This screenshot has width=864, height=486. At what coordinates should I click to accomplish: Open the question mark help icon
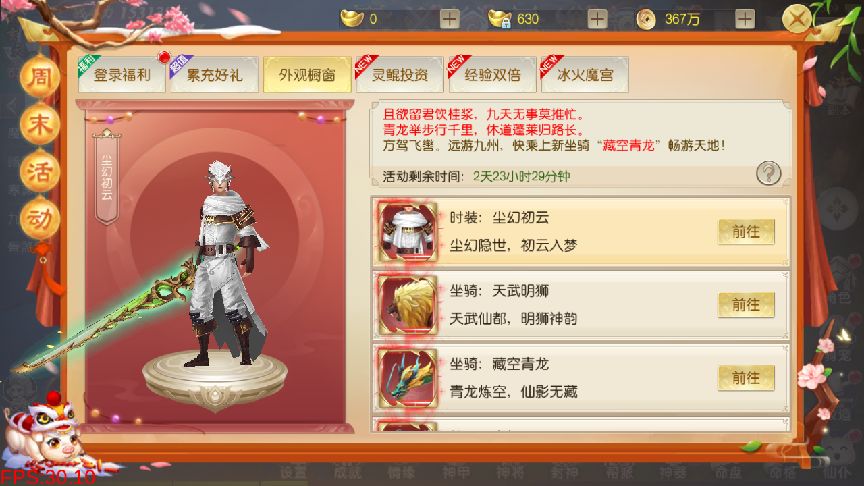[769, 174]
